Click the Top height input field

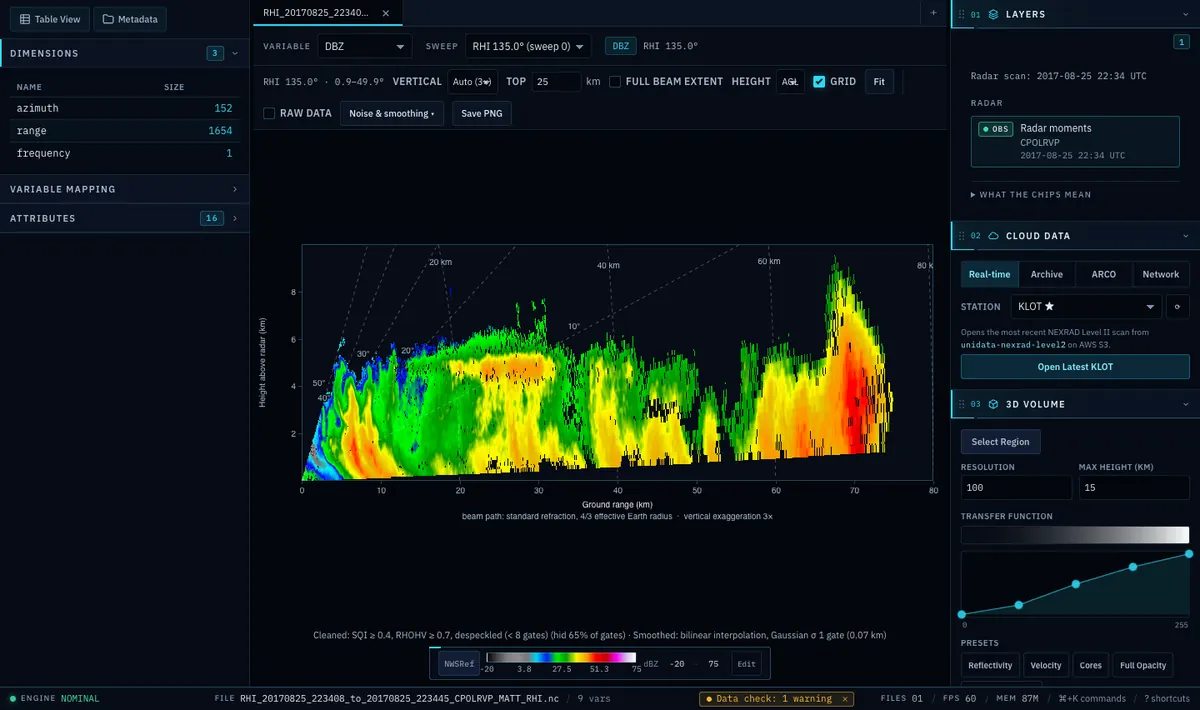tap(556, 82)
